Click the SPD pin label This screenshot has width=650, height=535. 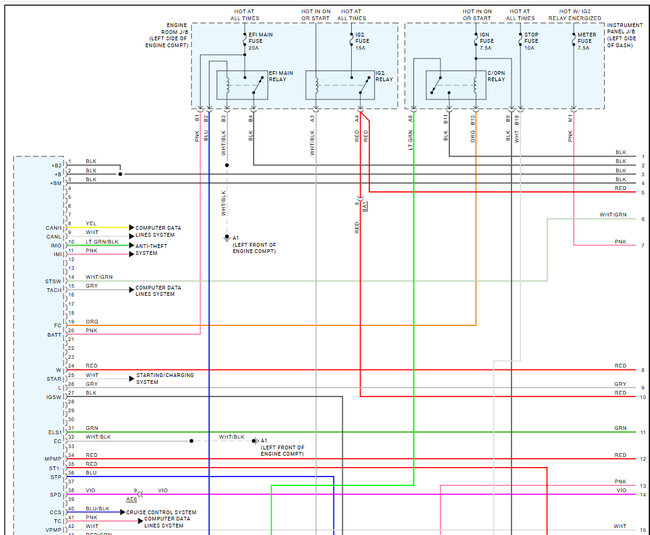[56, 495]
